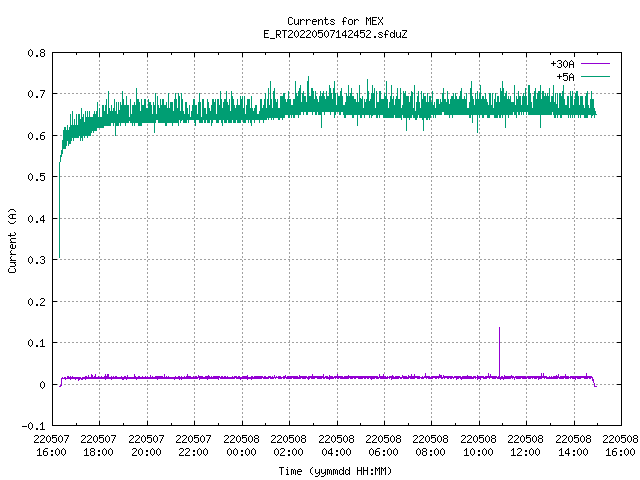Click the 220508 14:00 time tick label
Viewport: 640px width, 480px height.
pos(573,445)
